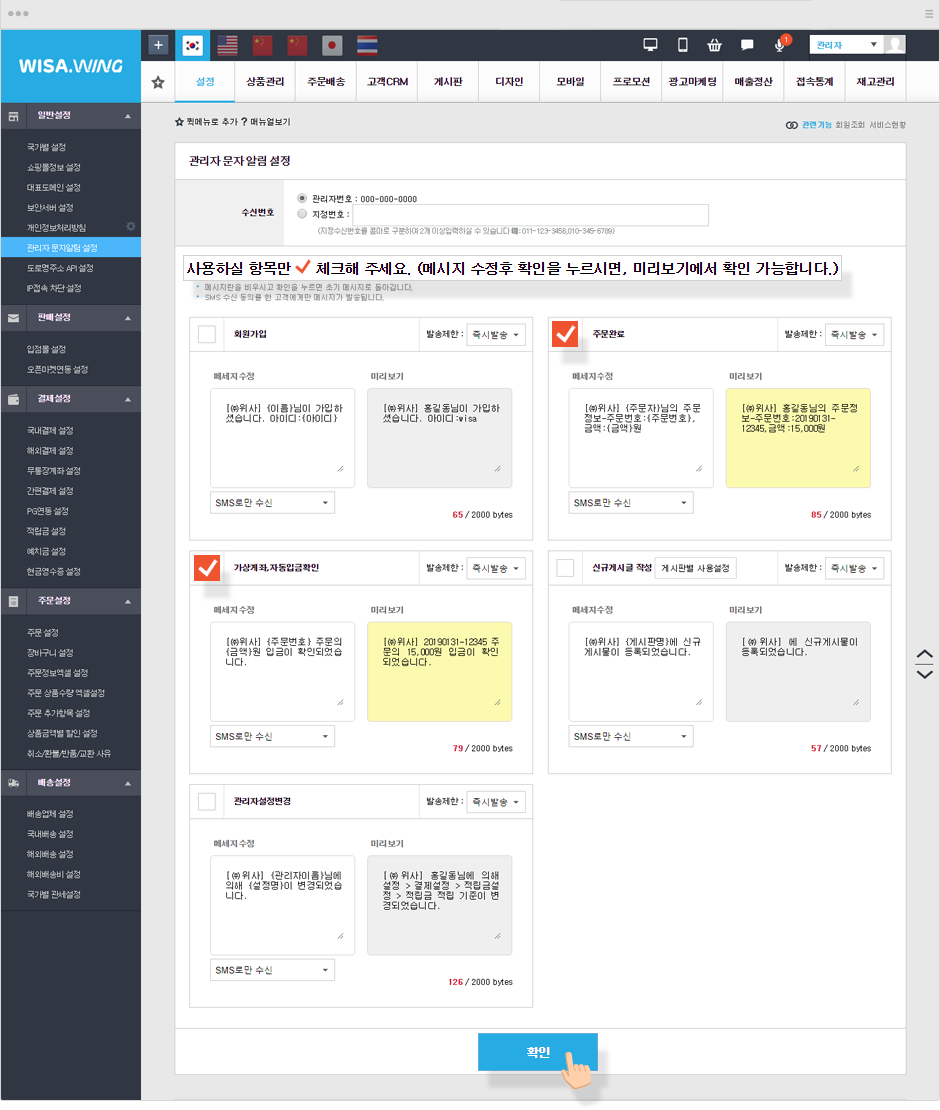Switch to the 상품관리 tab
This screenshot has width=940, height=1110.
tap(265, 82)
